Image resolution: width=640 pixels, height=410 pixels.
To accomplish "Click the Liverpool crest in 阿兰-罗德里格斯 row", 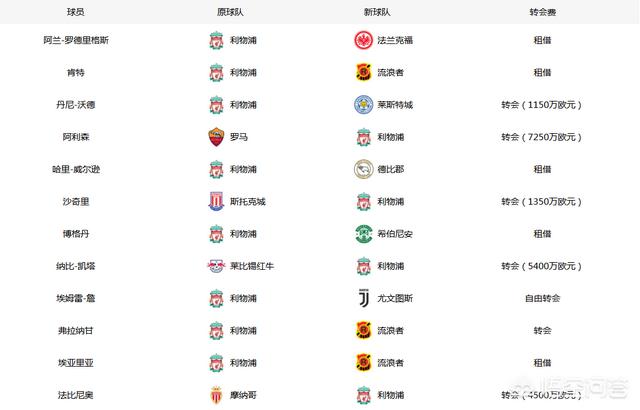I will pos(216,40).
